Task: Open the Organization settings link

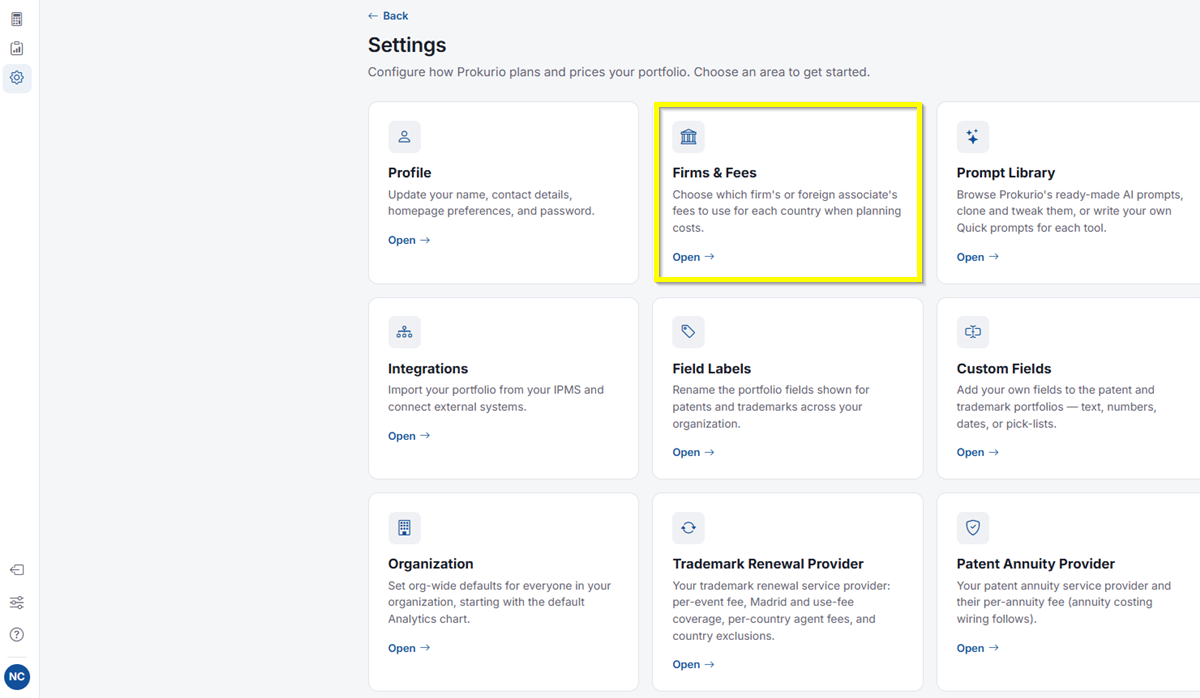Action: click(409, 648)
